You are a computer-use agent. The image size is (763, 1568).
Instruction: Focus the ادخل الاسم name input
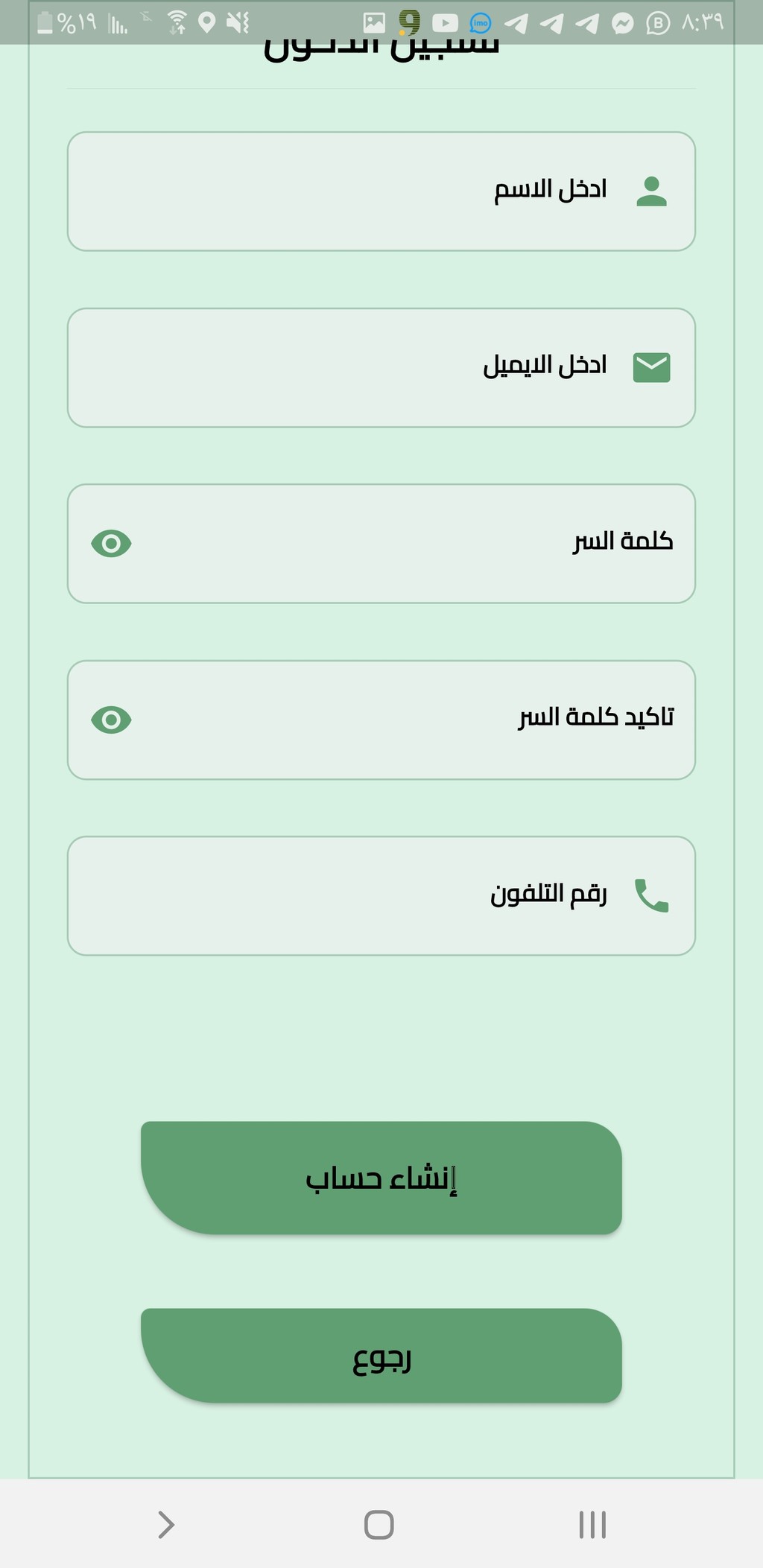point(381,191)
